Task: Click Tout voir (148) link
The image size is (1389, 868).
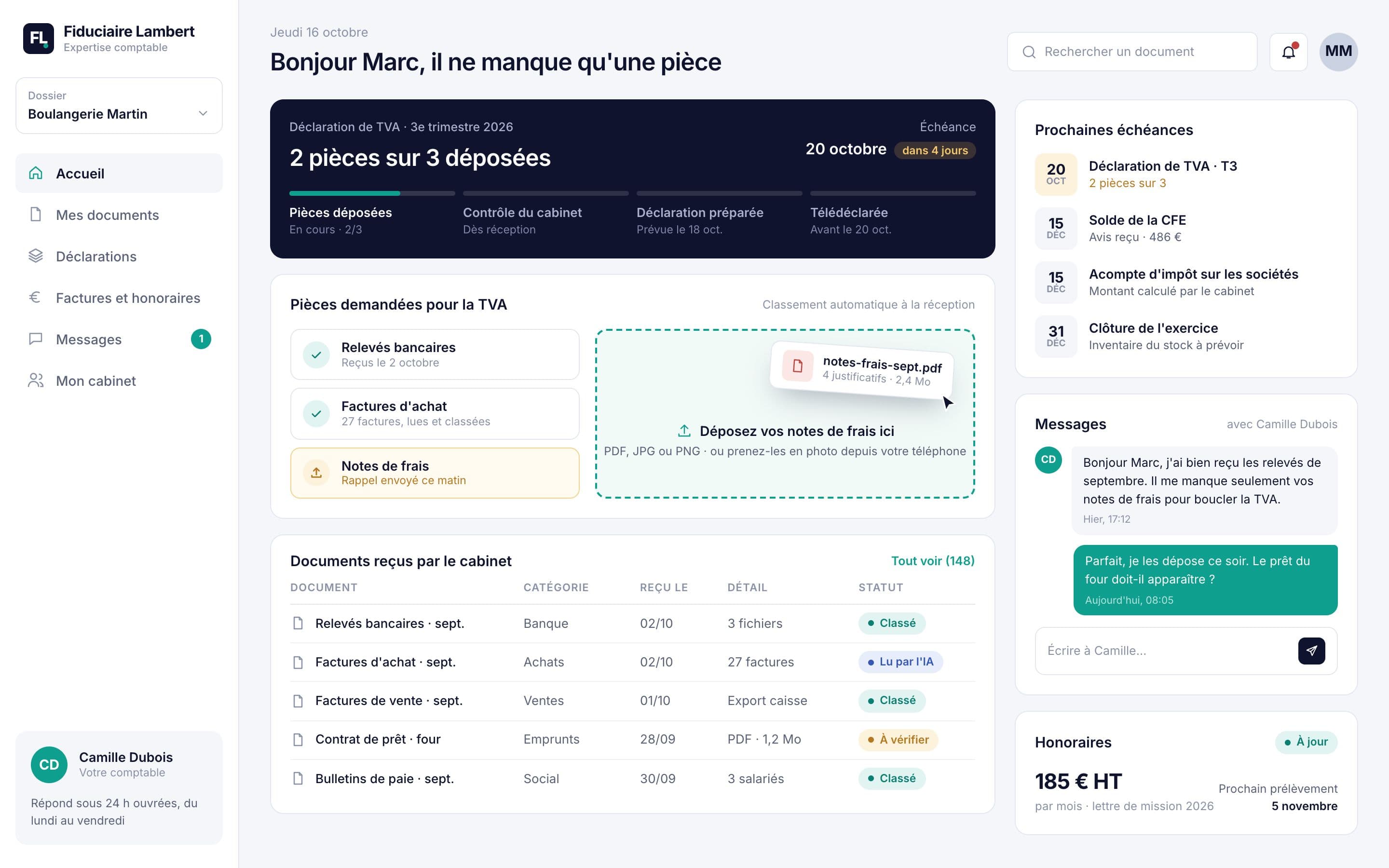Action: (933, 561)
